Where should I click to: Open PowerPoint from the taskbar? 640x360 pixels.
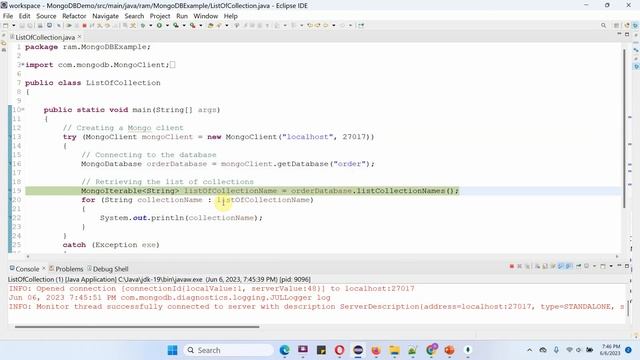click(x=449, y=350)
